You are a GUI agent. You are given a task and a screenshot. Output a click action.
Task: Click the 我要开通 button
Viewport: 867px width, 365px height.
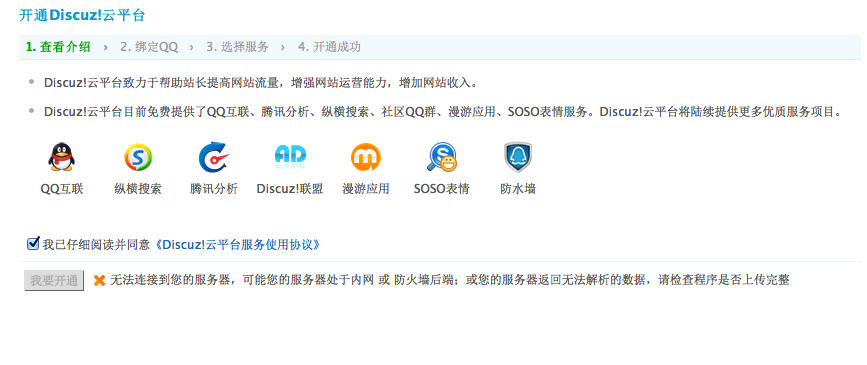click(54, 280)
